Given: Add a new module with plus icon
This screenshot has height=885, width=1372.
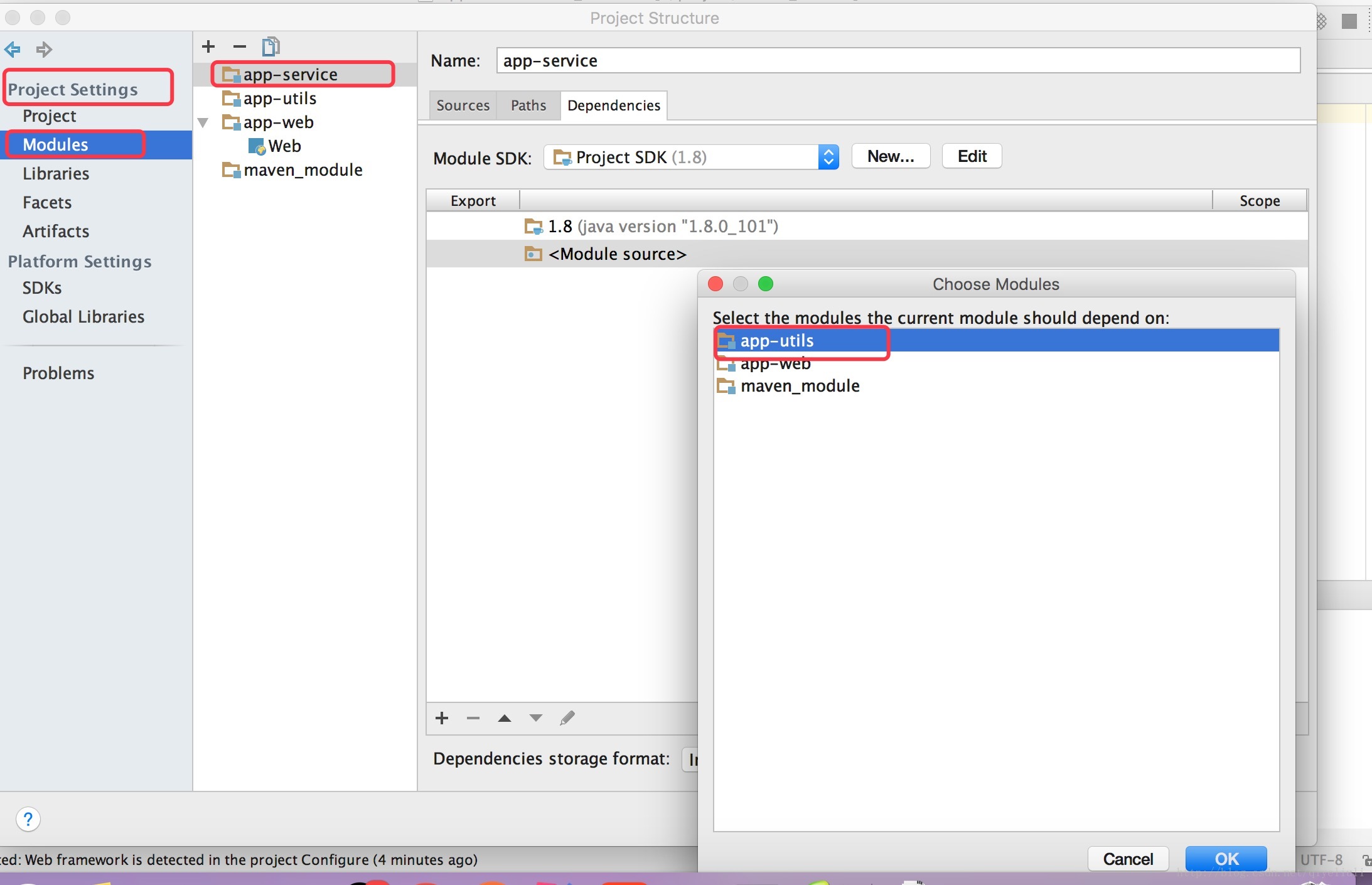Looking at the screenshot, I should pyautogui.click(x=208, y=46).
